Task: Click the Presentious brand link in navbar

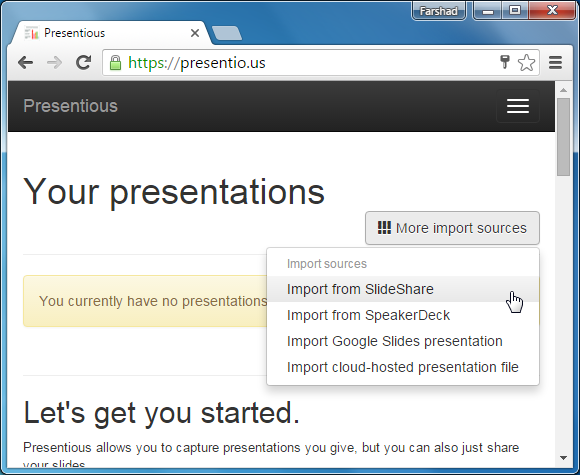Action: coord(70,106)
